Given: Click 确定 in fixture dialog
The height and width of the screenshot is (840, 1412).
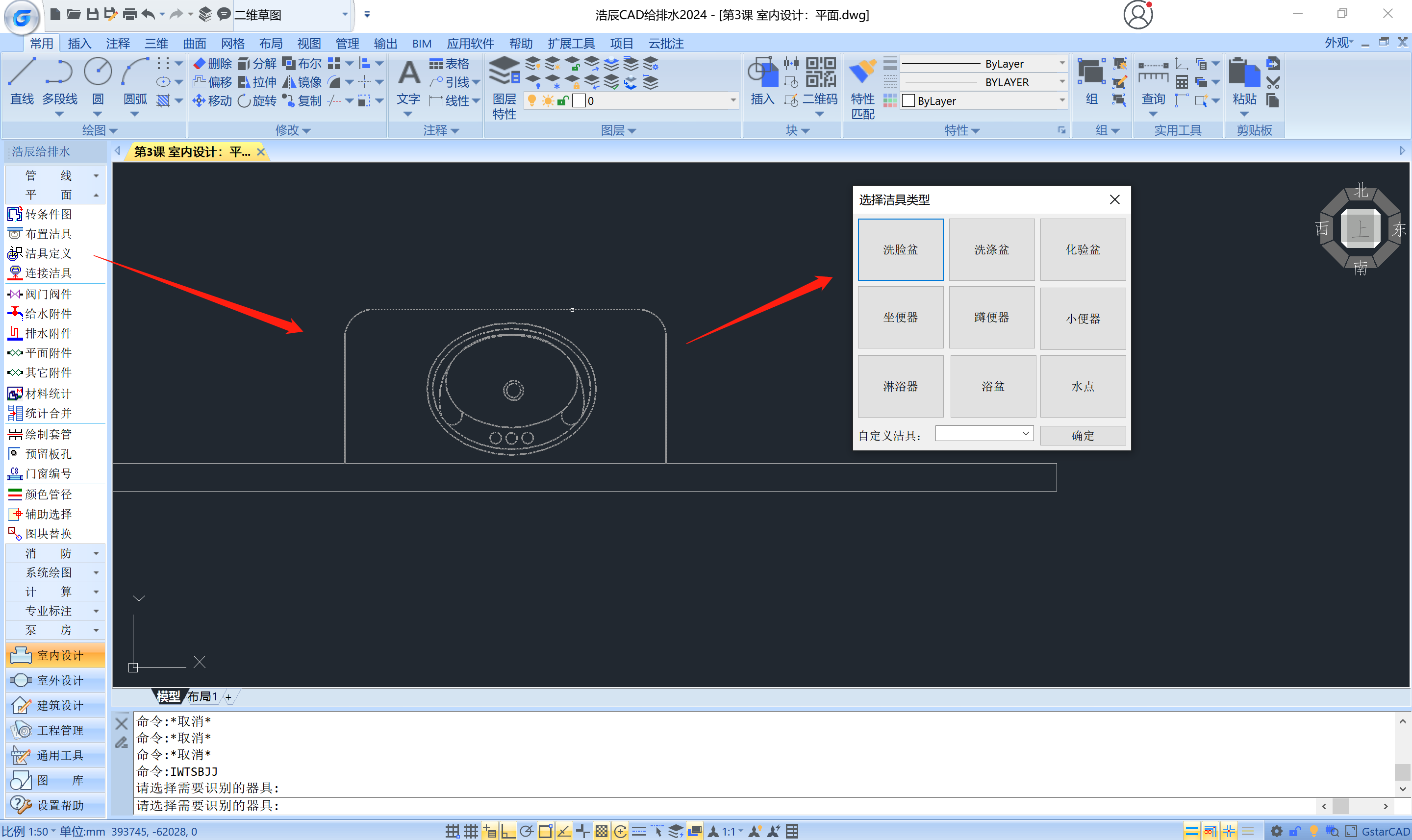Looking at the screenshot, I should tap(1082, 435).
